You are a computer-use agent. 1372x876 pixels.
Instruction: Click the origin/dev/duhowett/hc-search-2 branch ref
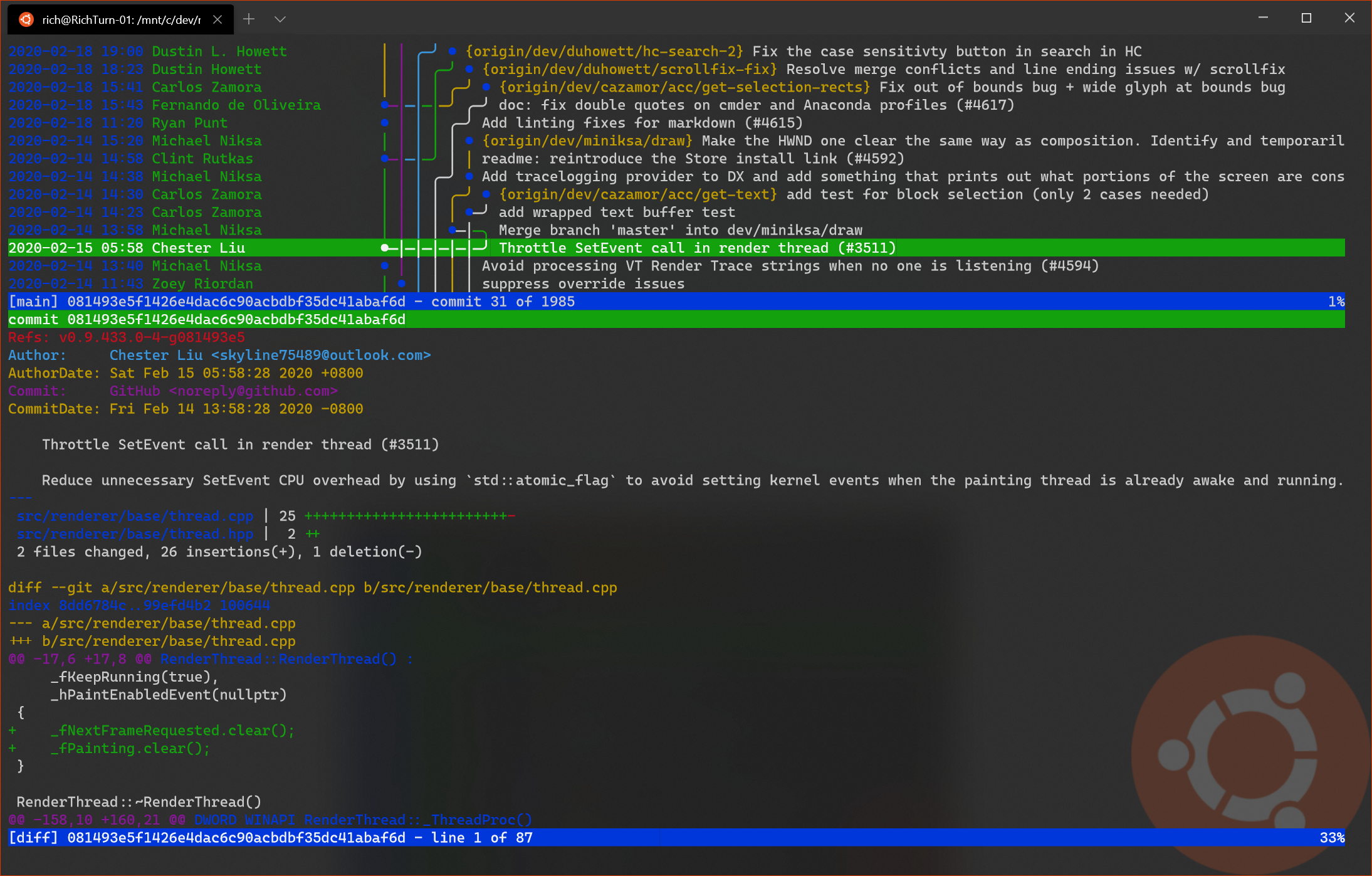pos(604,51)
